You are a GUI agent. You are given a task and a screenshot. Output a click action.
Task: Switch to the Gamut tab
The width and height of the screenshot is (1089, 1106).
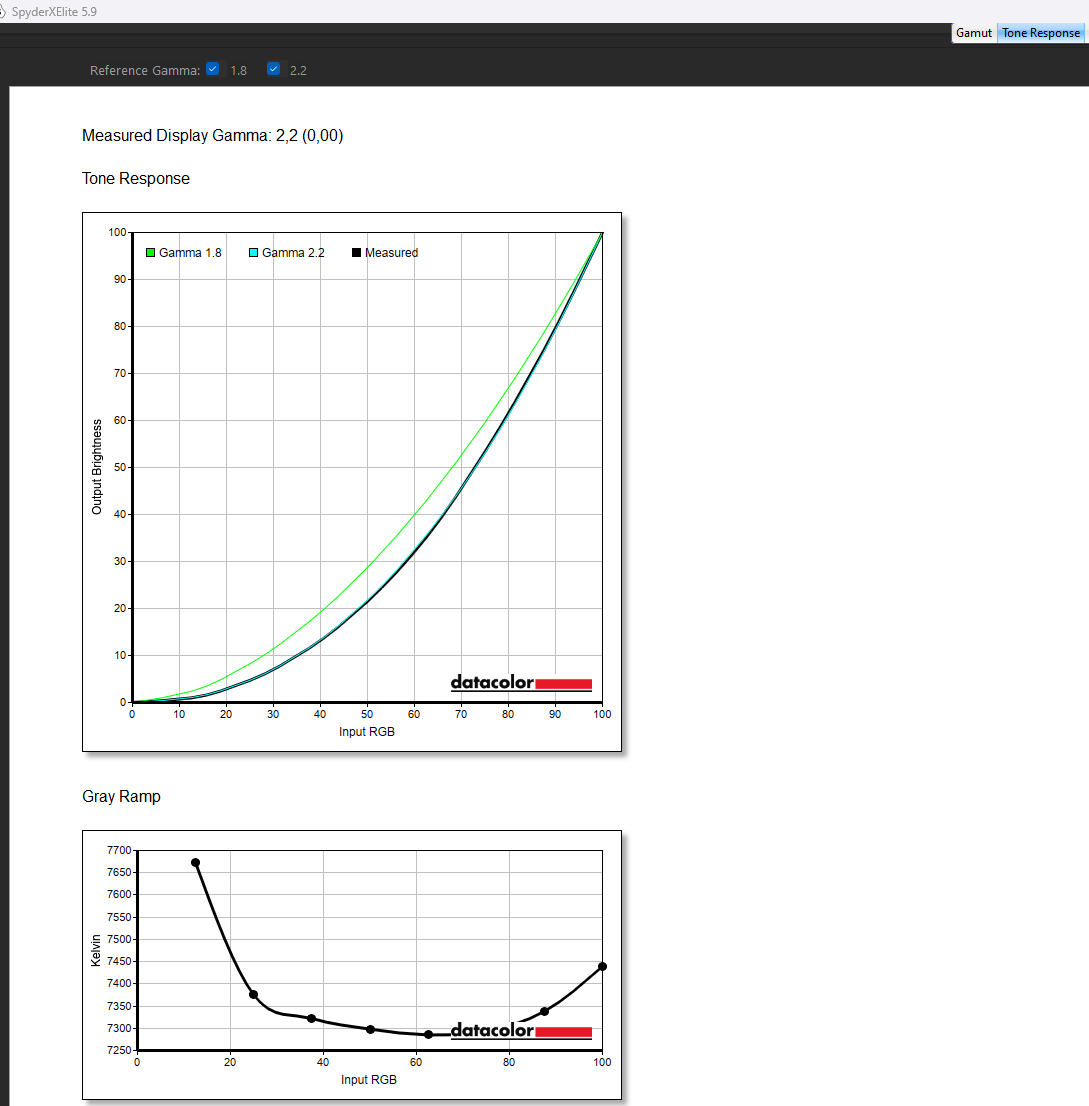point(973,33)
